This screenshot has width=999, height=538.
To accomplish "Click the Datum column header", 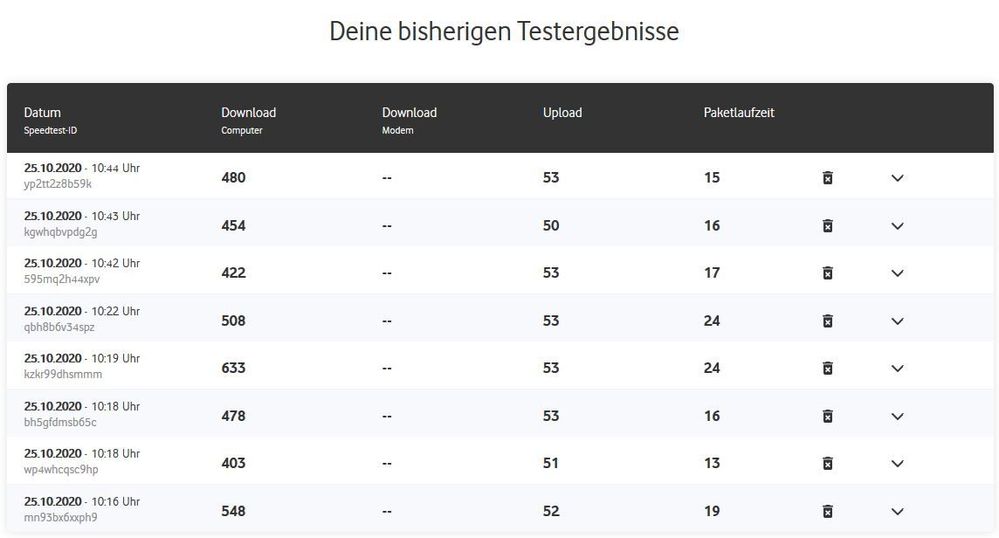I will (42, 113).
